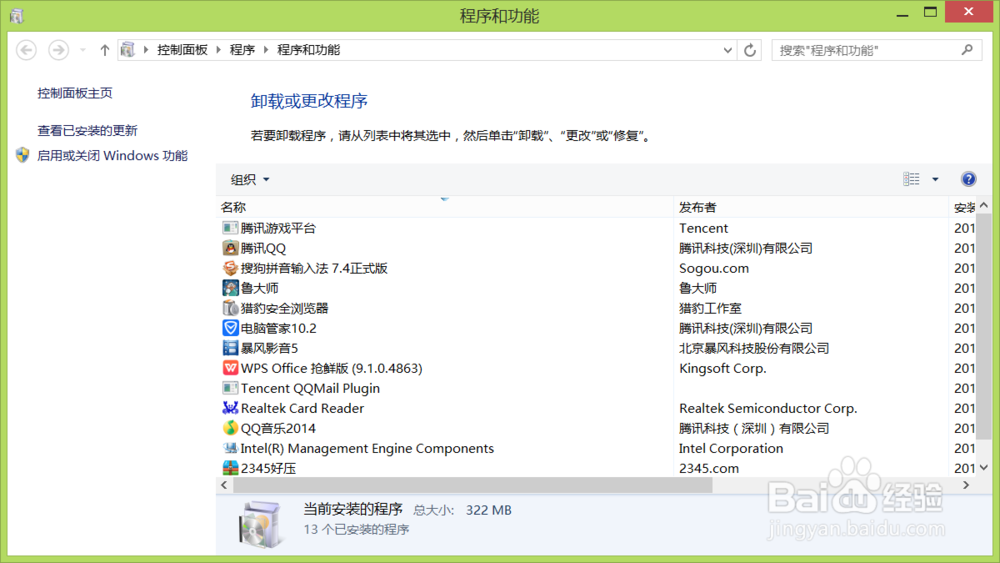This screenshot has width=1000, height=563.
Task: Click the 搜狗拼音输入法 icon
Action: point(230,268)
